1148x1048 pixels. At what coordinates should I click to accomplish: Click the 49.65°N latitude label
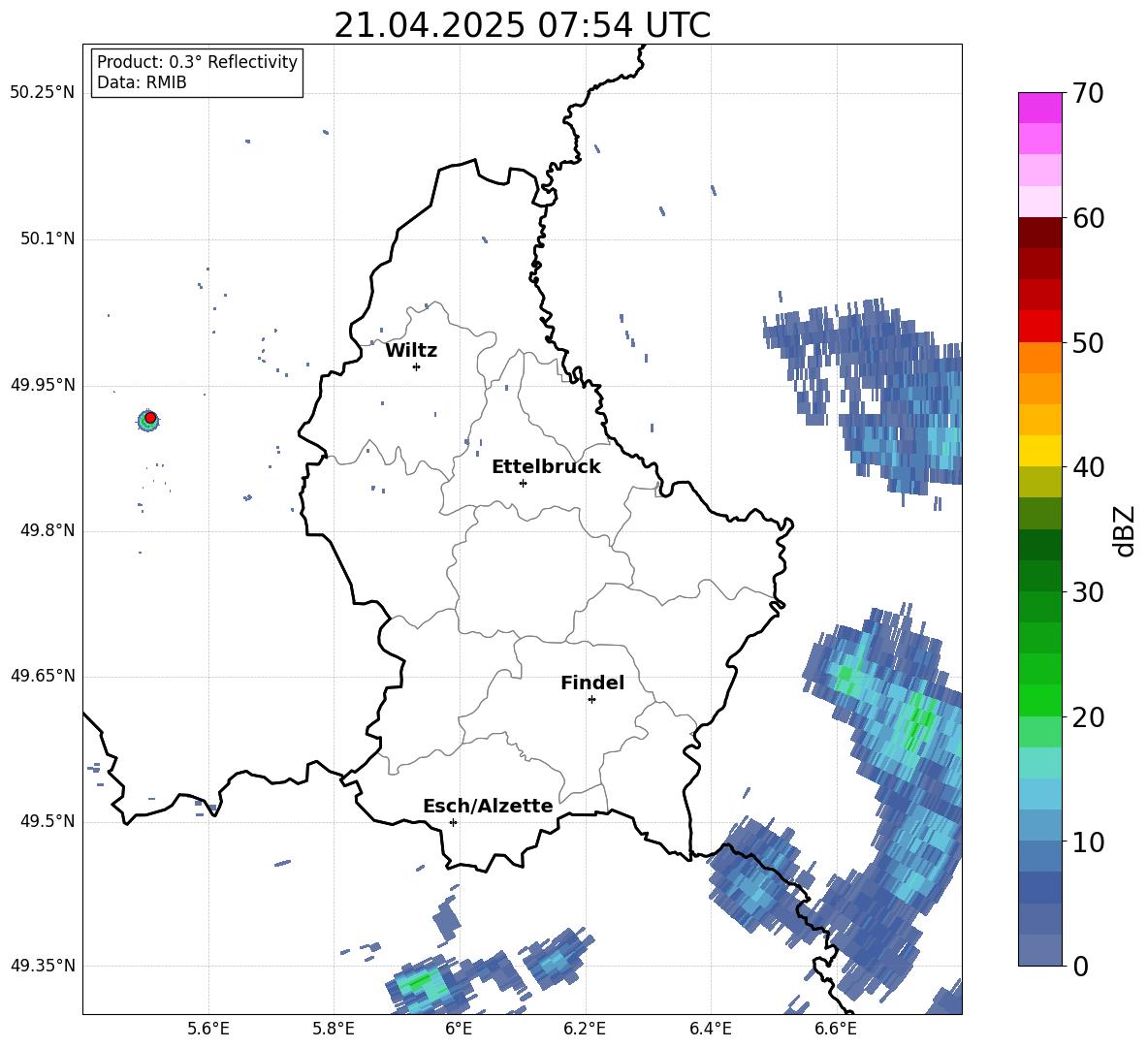point(42,676)
